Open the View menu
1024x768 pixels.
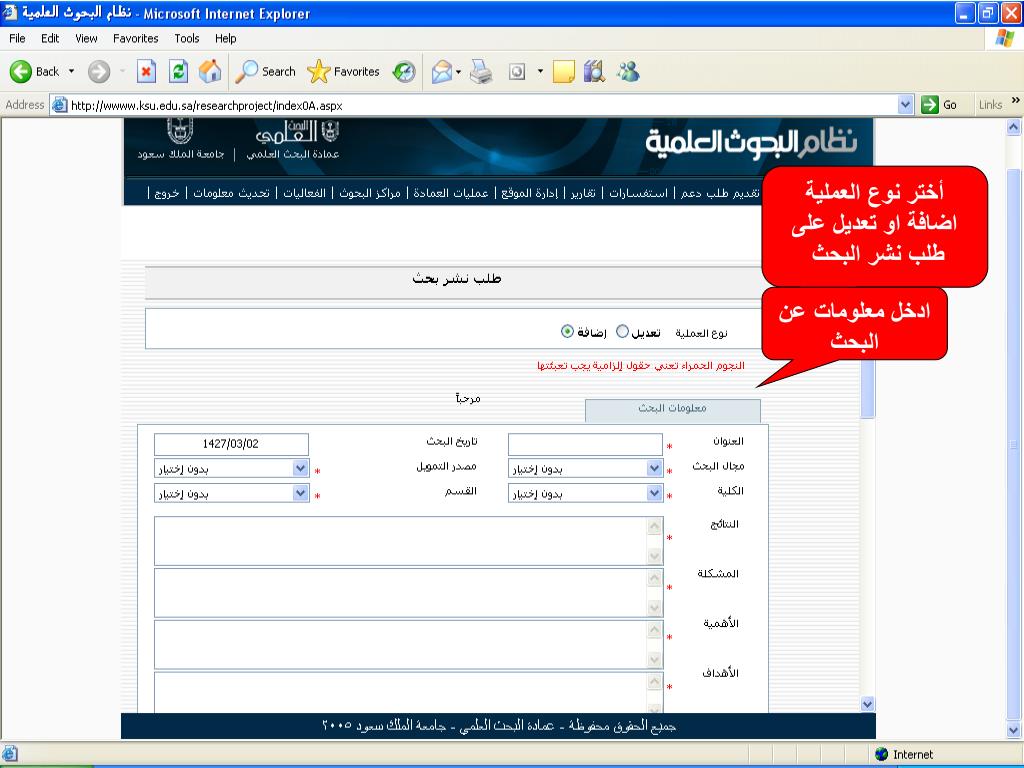tap(86, 39)
